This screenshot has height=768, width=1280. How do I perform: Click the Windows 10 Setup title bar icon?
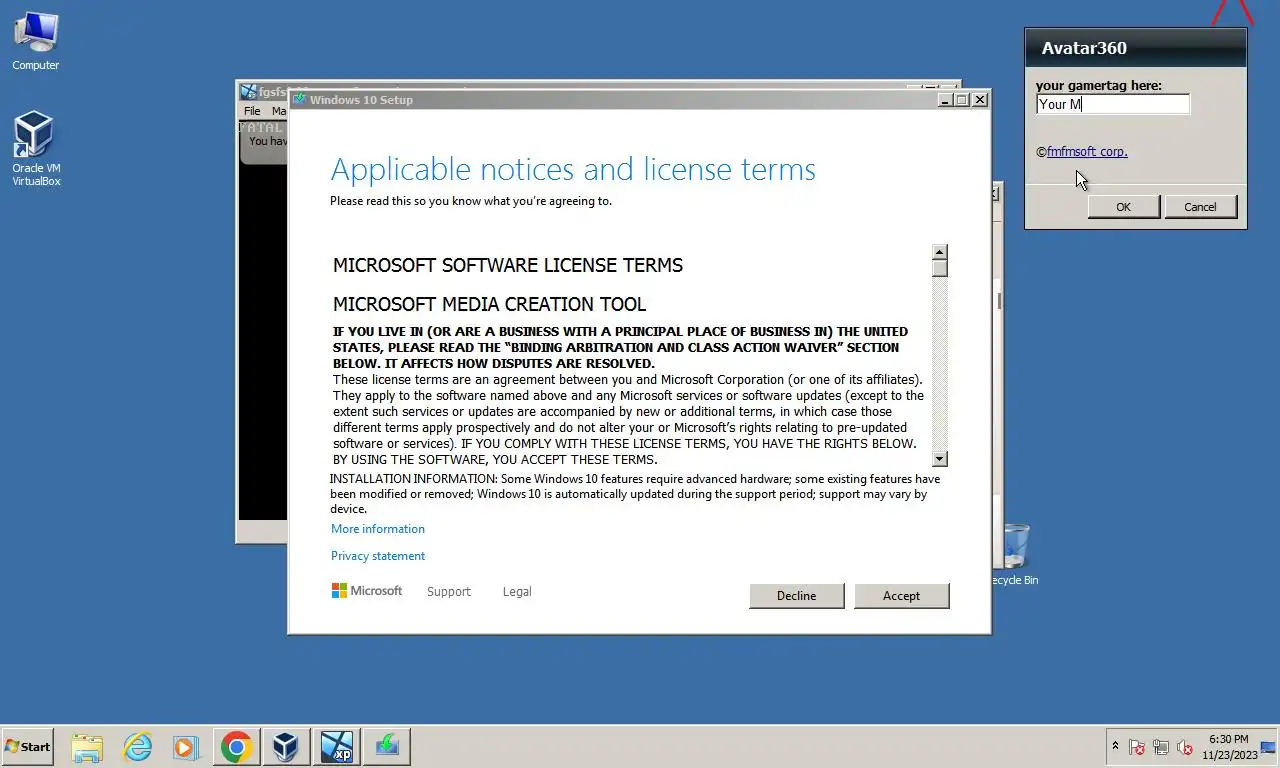point(299,100)
